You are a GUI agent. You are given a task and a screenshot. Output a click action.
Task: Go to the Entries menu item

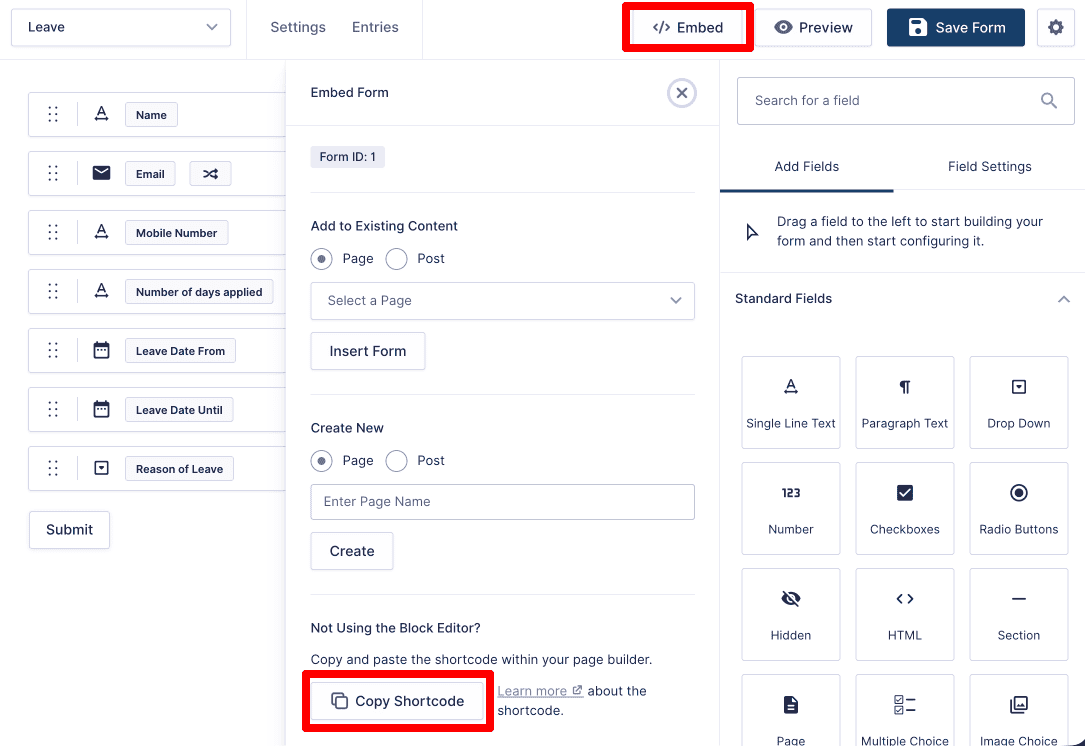point(375,27)
